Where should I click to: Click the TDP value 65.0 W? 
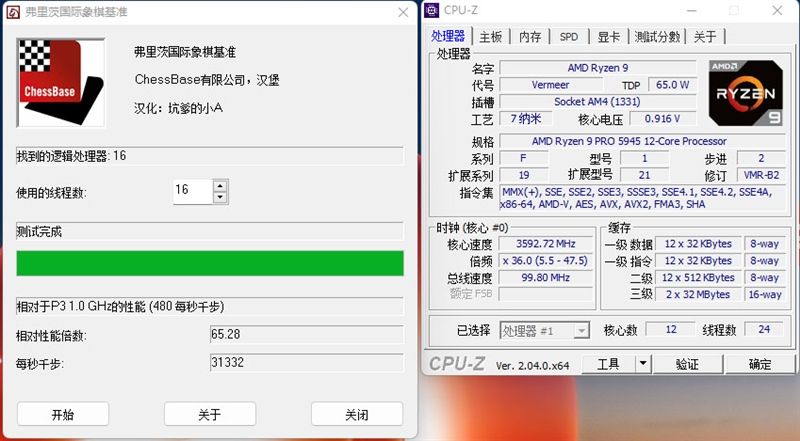tap(672, 85)
